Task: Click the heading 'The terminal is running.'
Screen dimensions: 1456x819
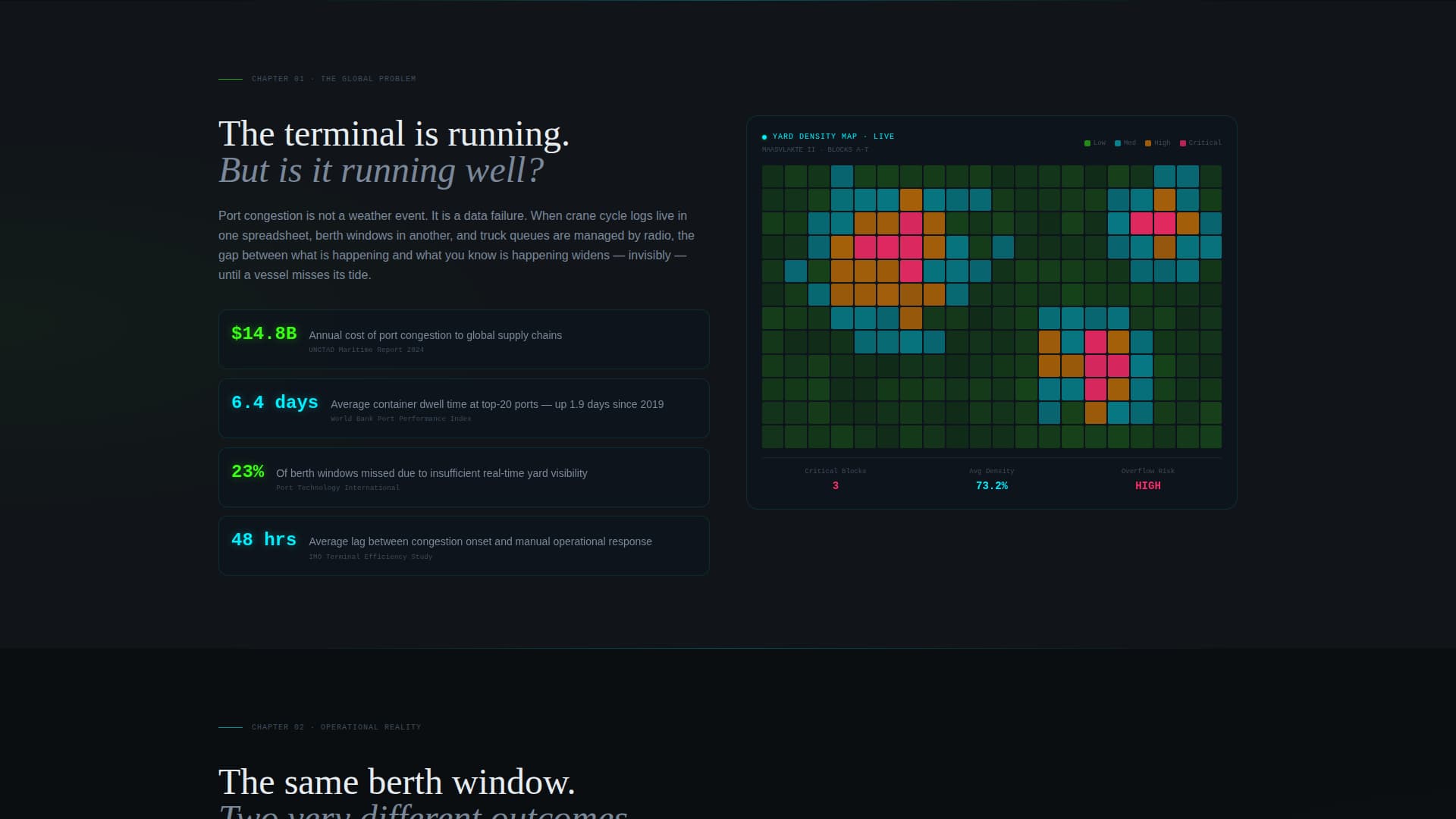Action: pos(394,134)
